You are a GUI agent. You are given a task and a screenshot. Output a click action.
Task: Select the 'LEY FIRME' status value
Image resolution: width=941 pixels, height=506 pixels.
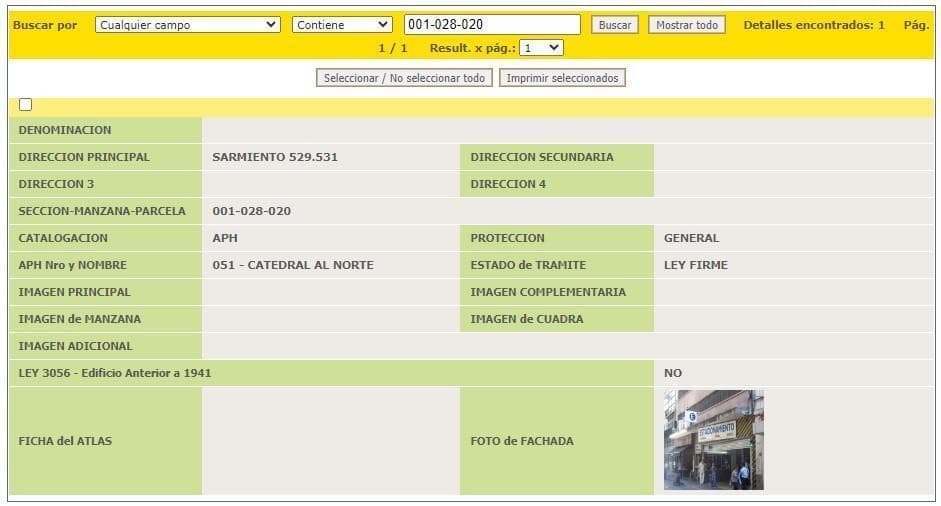tap(695, 265)
